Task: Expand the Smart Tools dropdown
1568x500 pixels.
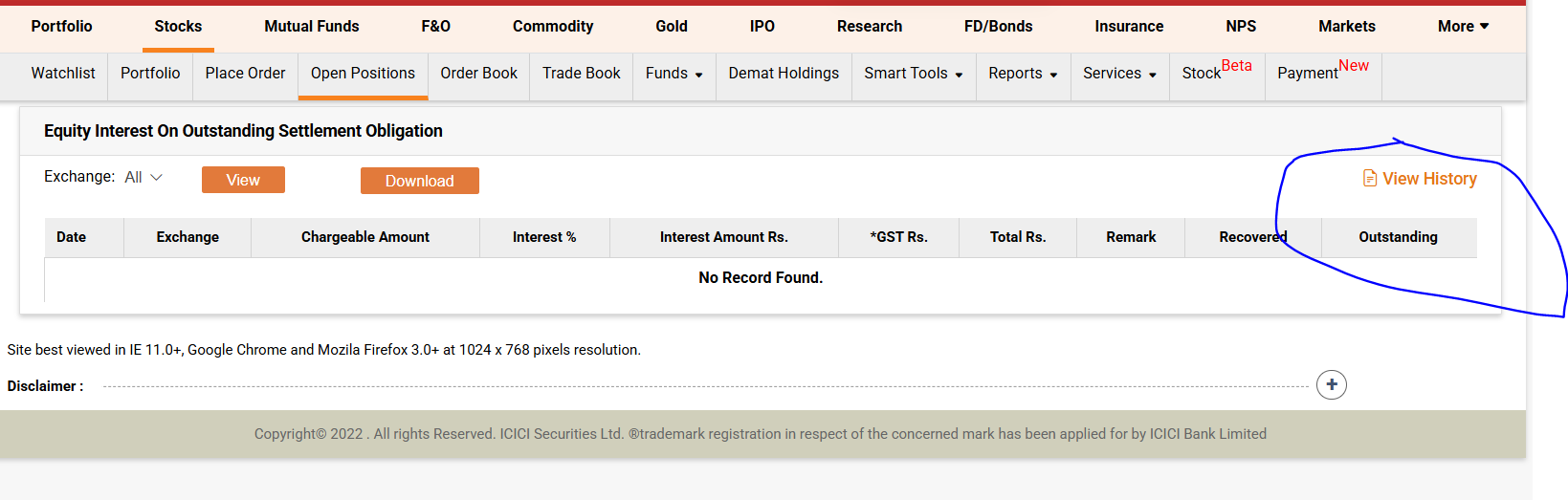Action: pyautogui.click(x=913, y=74)
